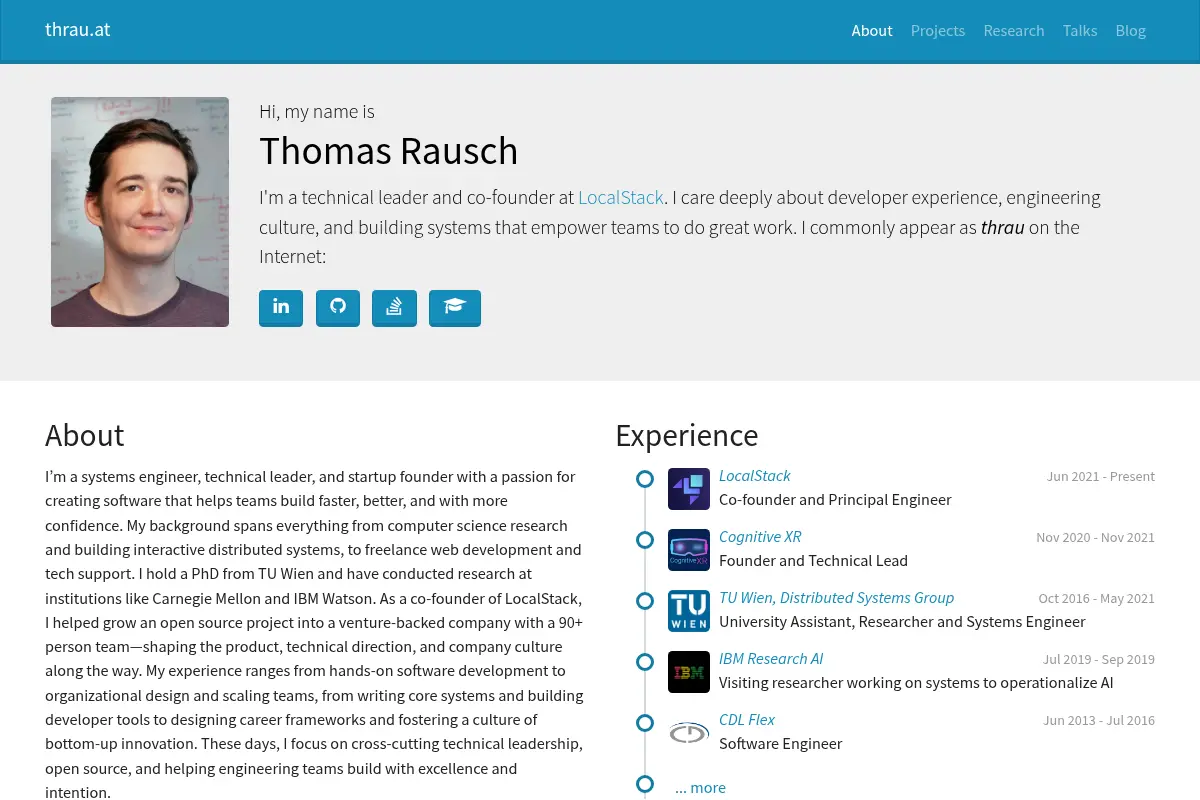Open the LocalStack experience entry link

(755, 476)
